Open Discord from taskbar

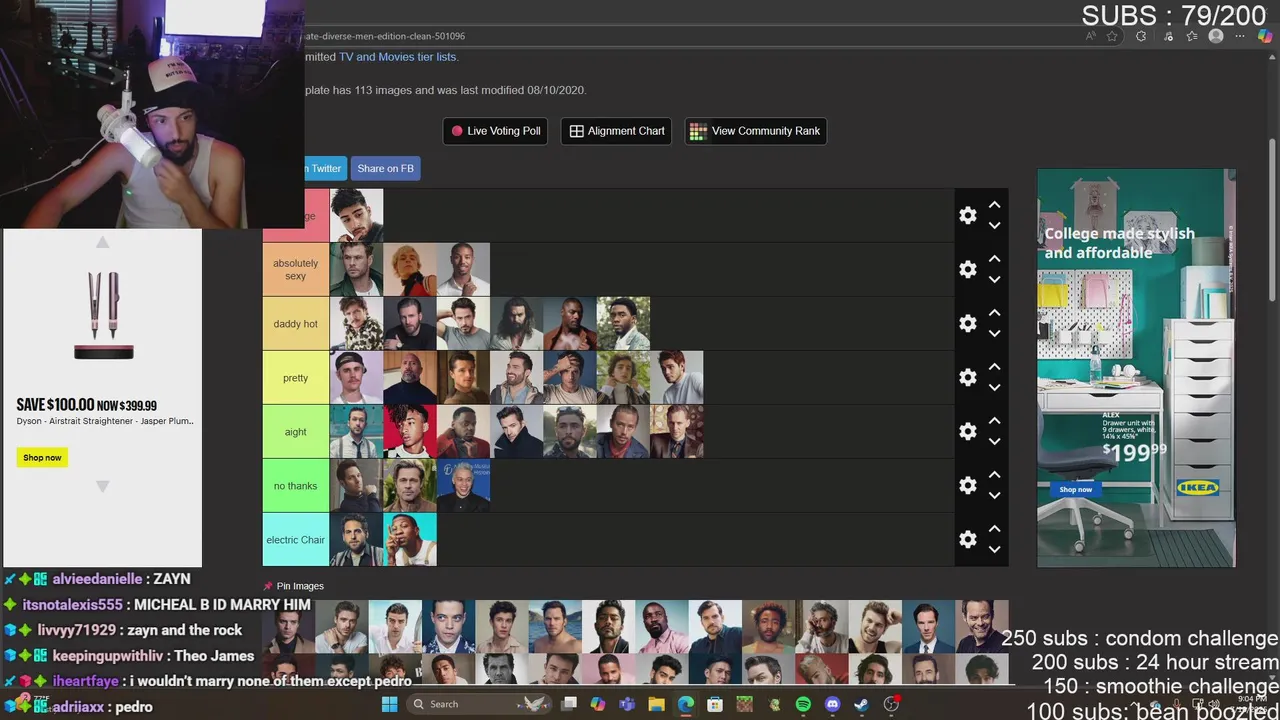tap(832, 704)
